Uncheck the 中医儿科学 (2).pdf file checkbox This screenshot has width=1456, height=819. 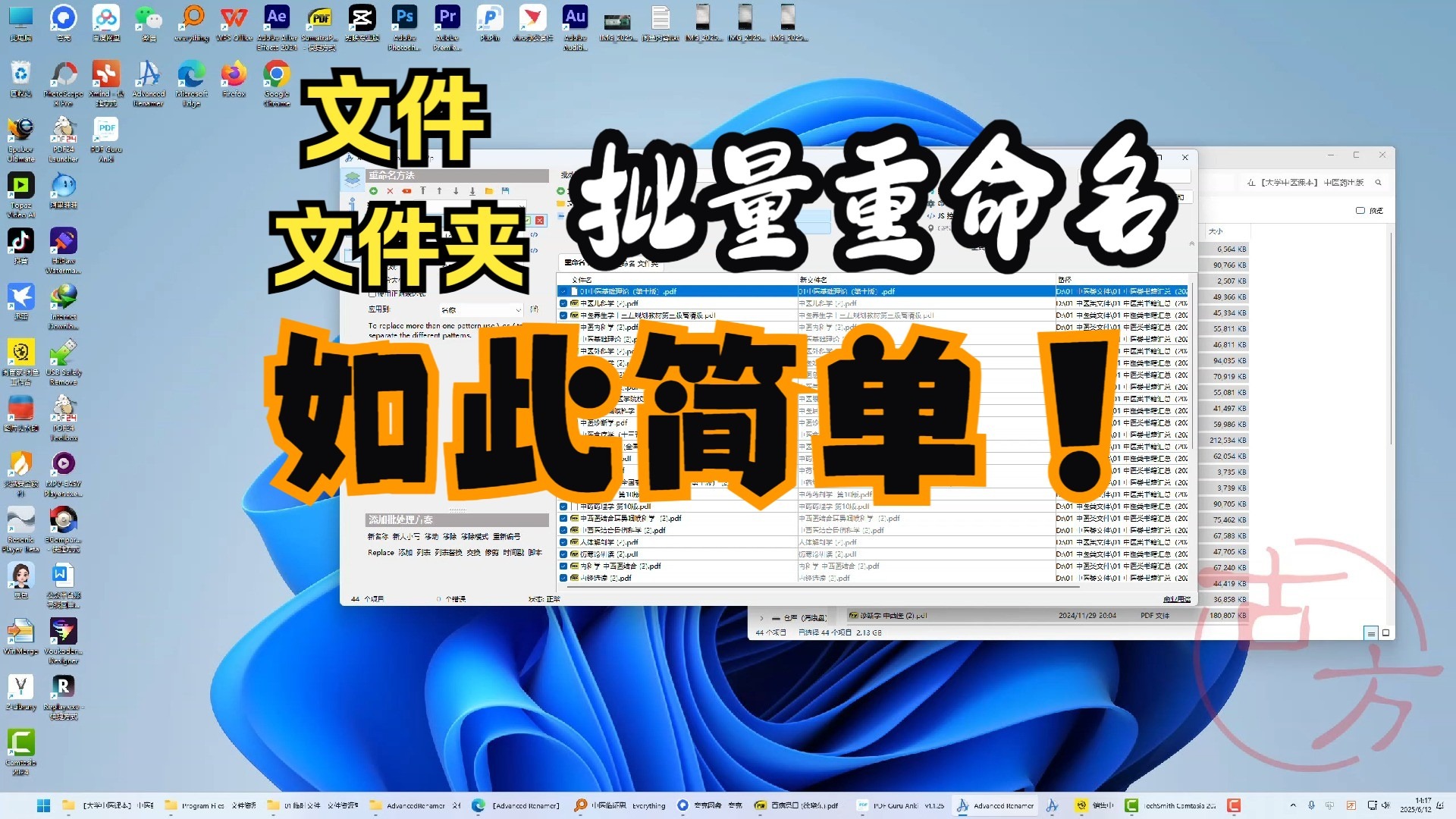(563, 303)
